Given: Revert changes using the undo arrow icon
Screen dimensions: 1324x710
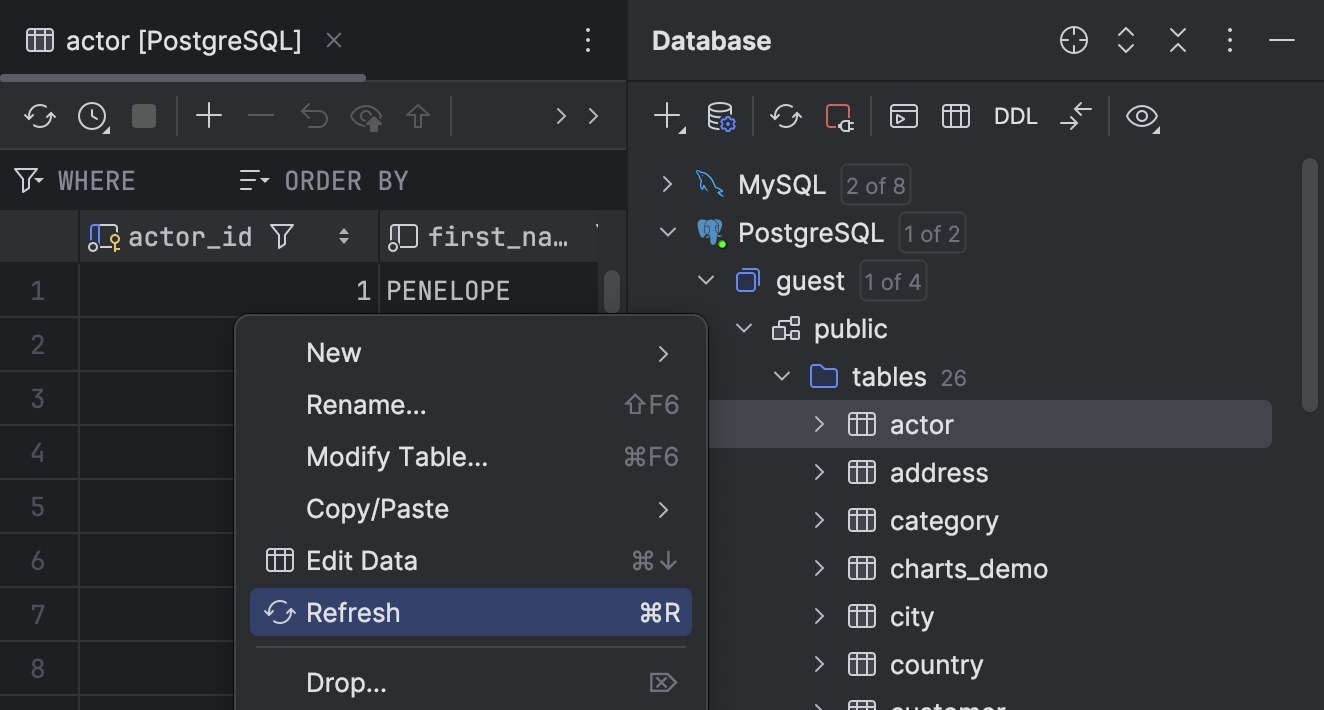Looking at the screenshot, I should tap(314, 116).
